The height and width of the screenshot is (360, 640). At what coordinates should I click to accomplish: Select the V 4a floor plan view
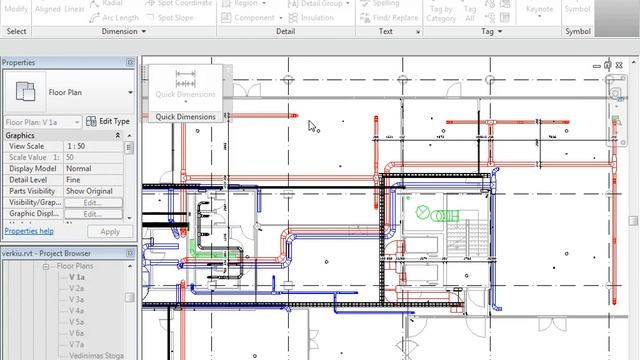click(x=76, y=311)
